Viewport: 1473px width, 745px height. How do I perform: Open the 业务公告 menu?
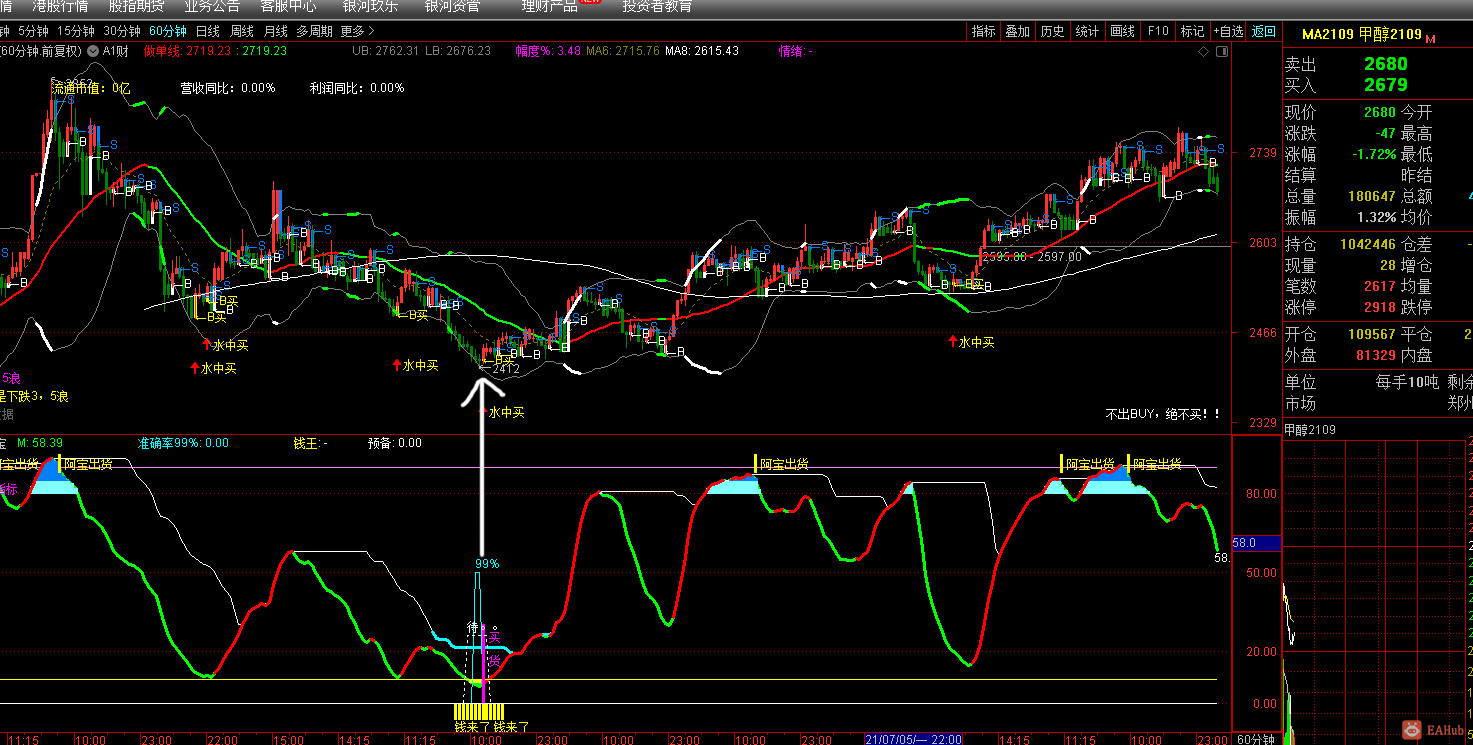pos(212,6)
